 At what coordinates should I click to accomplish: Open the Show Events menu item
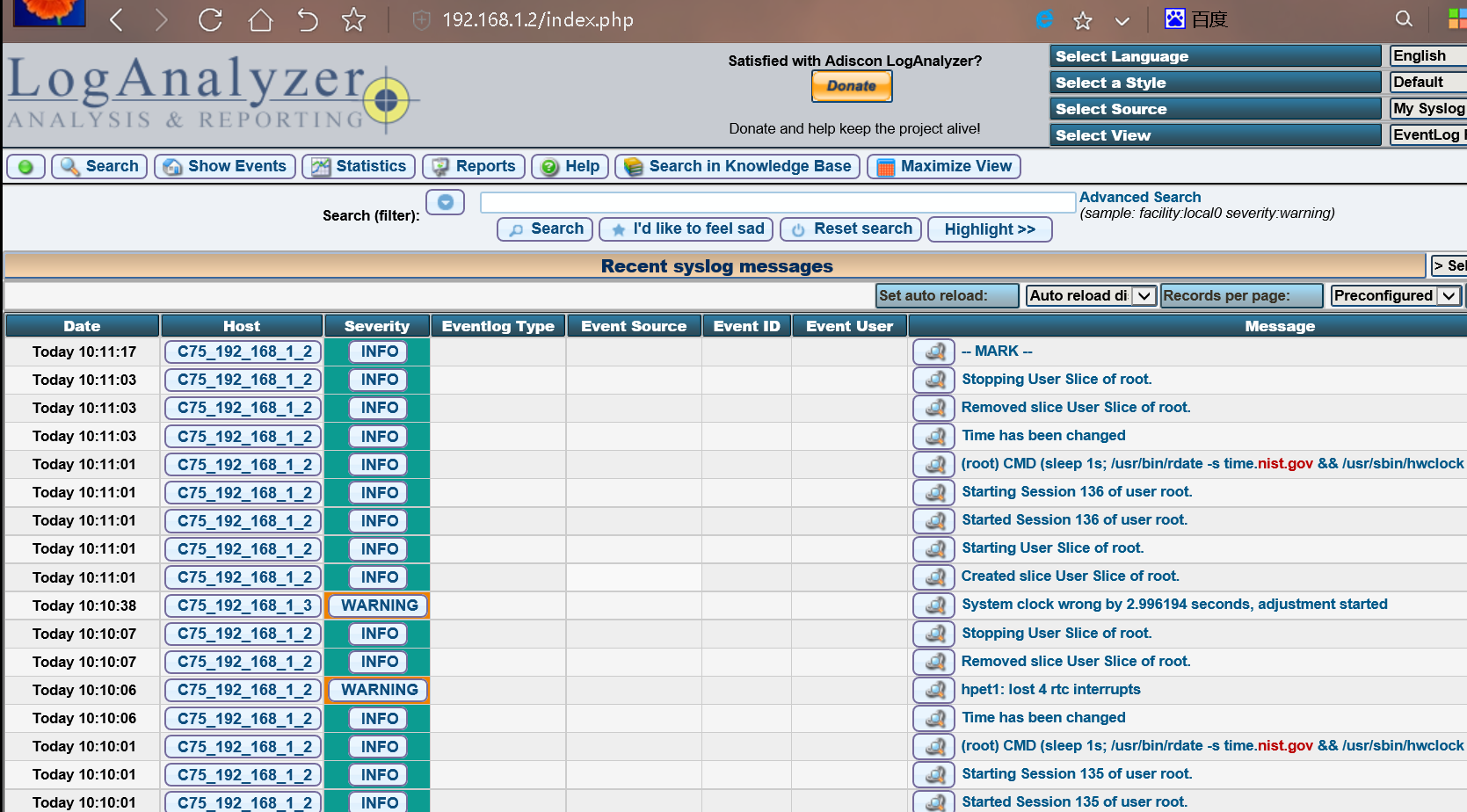pos(225,166)
